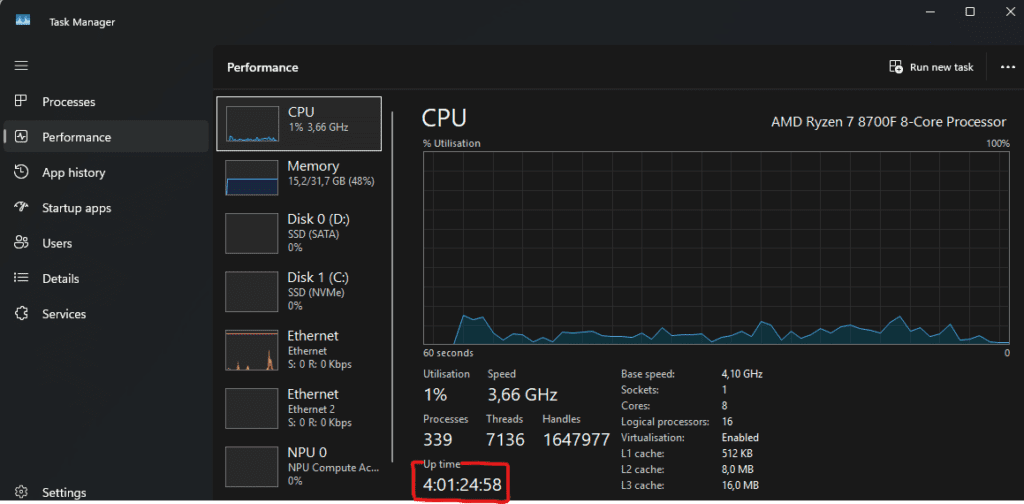Open the three-dots more options menu
The image size is (1024, 504).
pos(1007,67)
